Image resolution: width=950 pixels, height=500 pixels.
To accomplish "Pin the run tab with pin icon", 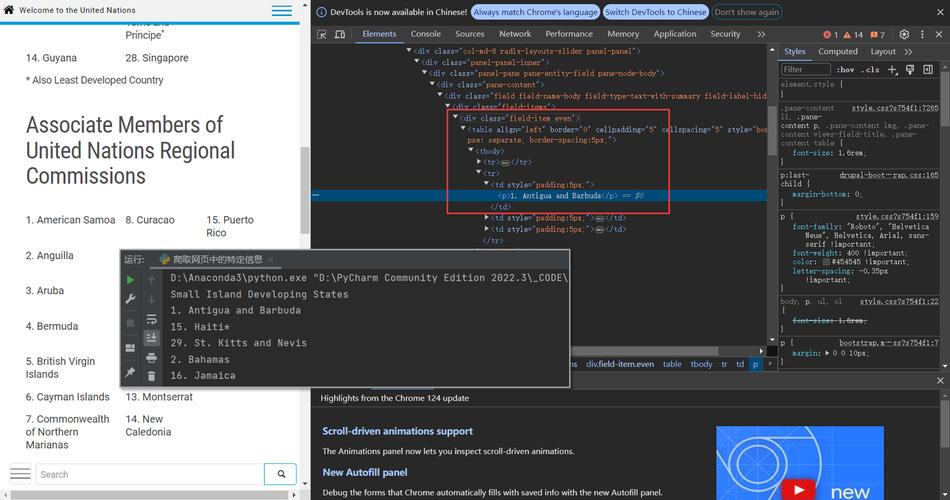I will pyautogui.click(x=130, y=372).
